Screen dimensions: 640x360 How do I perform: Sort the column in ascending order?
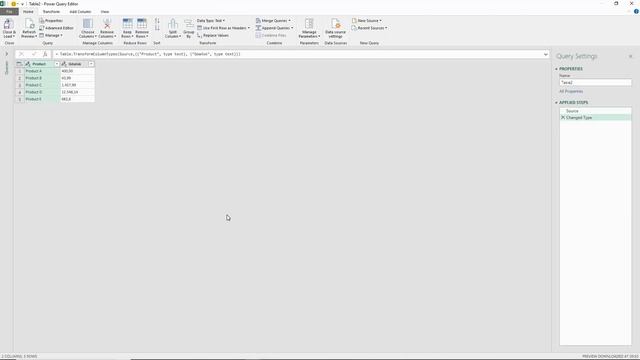click(x=157, y=20)
